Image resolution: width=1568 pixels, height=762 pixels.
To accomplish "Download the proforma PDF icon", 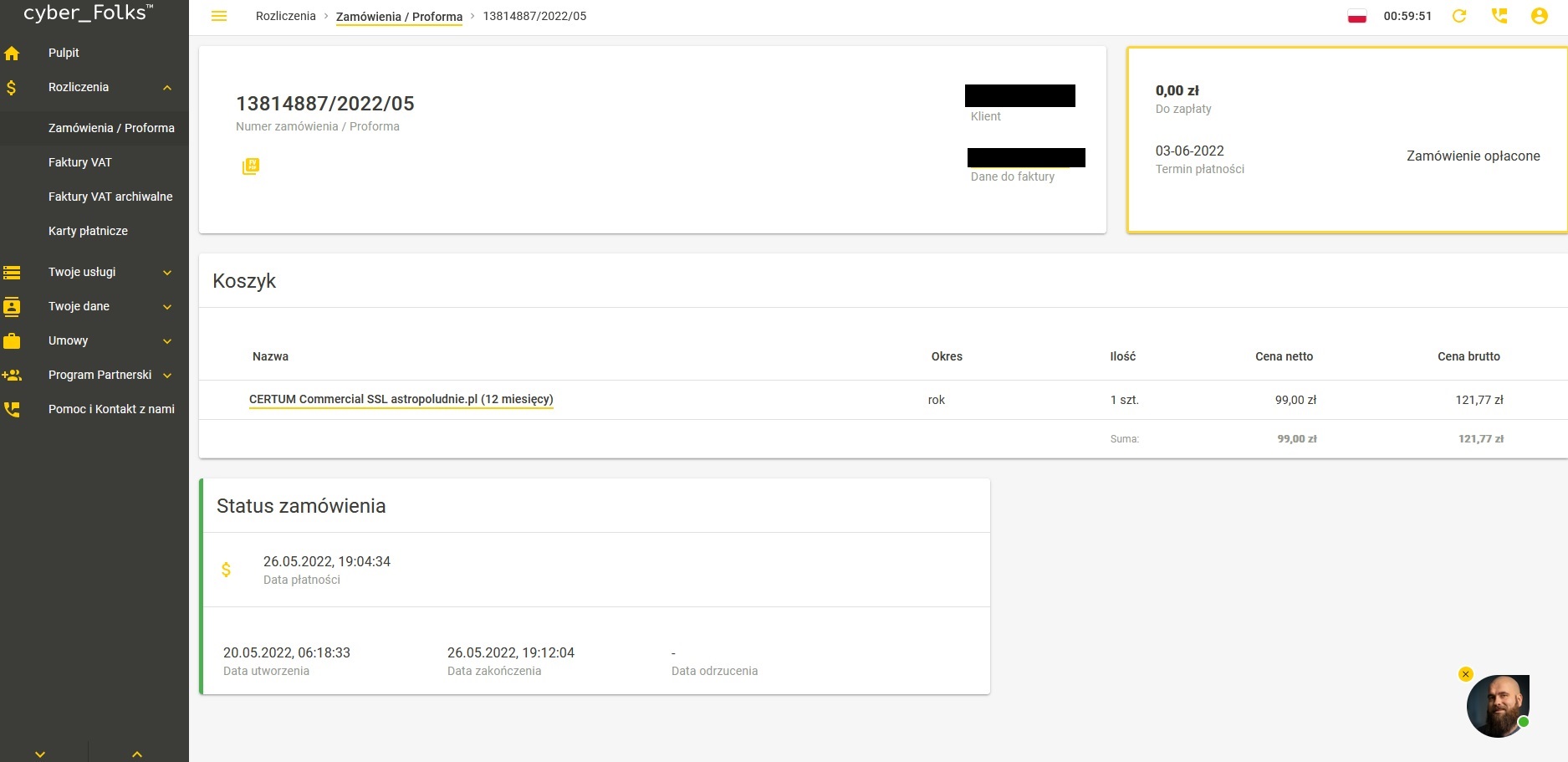I will [x=251, y=166].
